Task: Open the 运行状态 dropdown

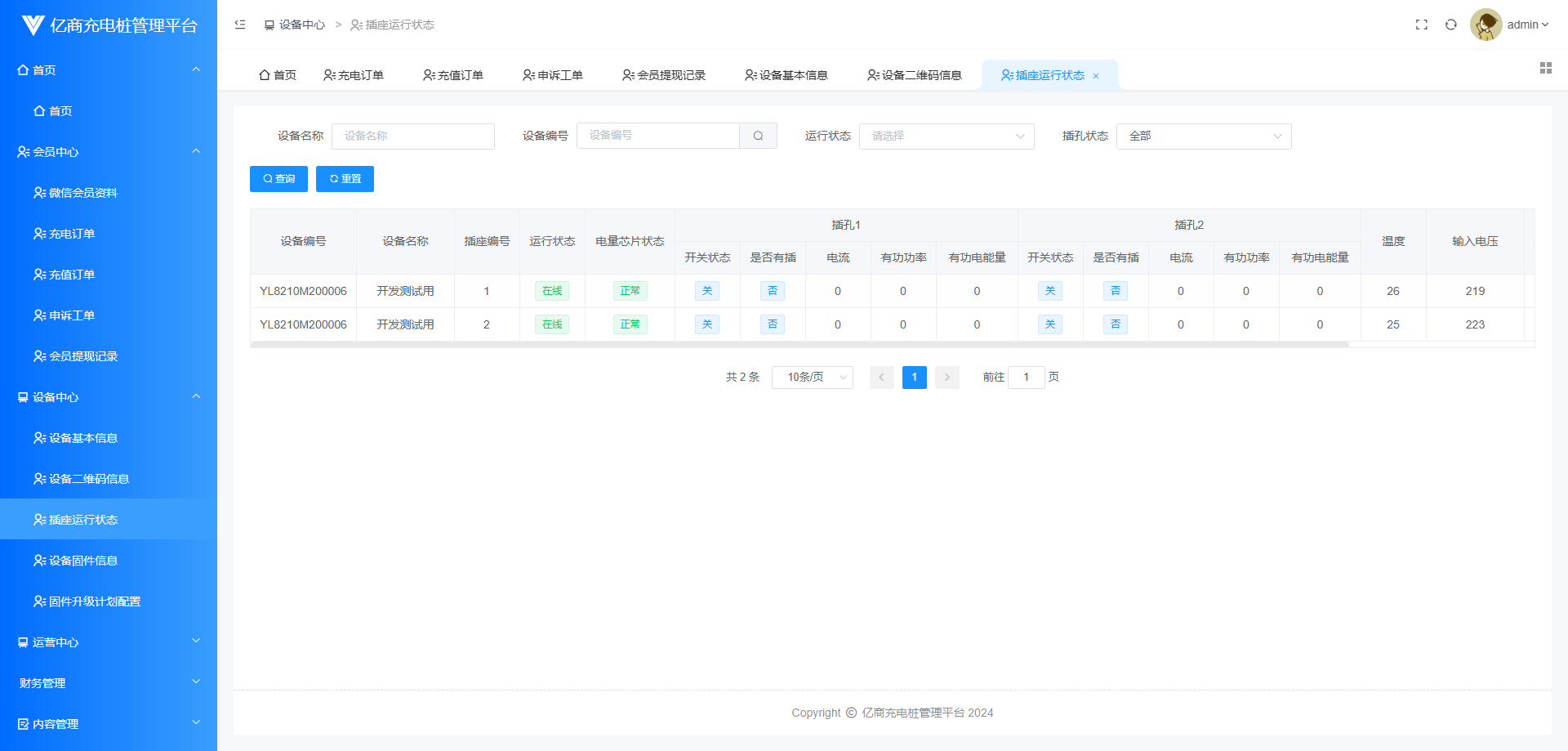Action: (x=946, y=136)
